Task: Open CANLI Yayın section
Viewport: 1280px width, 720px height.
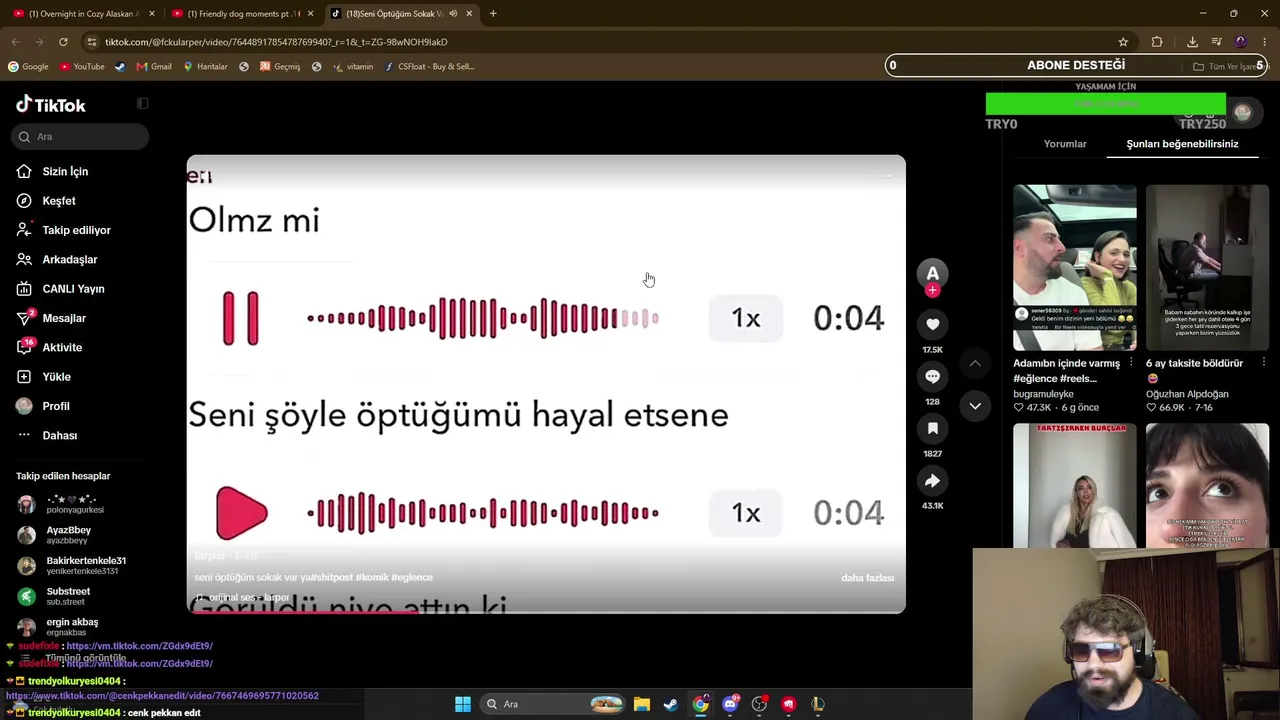Action: click(x=73, y=289)
